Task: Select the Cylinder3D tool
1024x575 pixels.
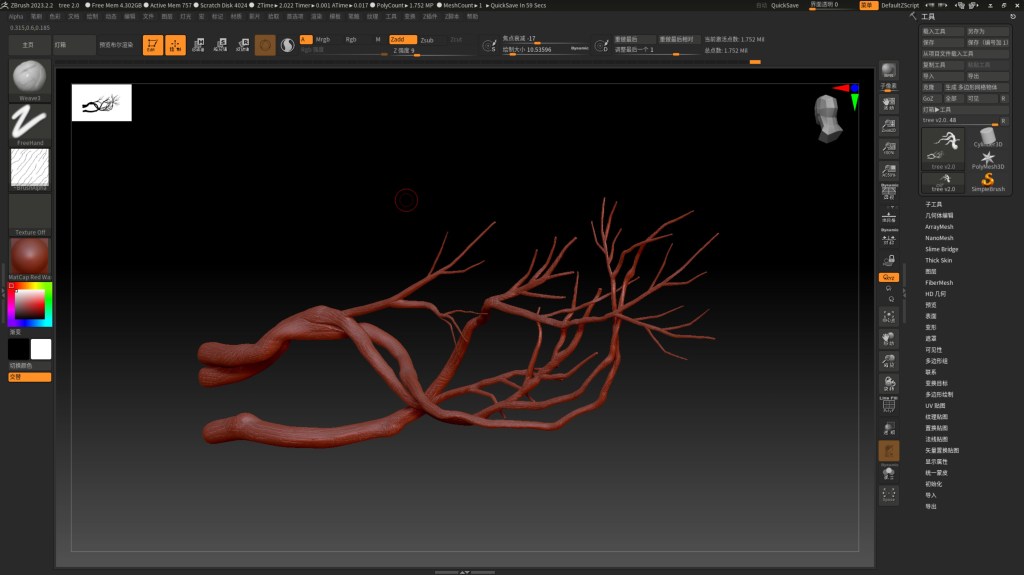Action: tap(988, 138)
